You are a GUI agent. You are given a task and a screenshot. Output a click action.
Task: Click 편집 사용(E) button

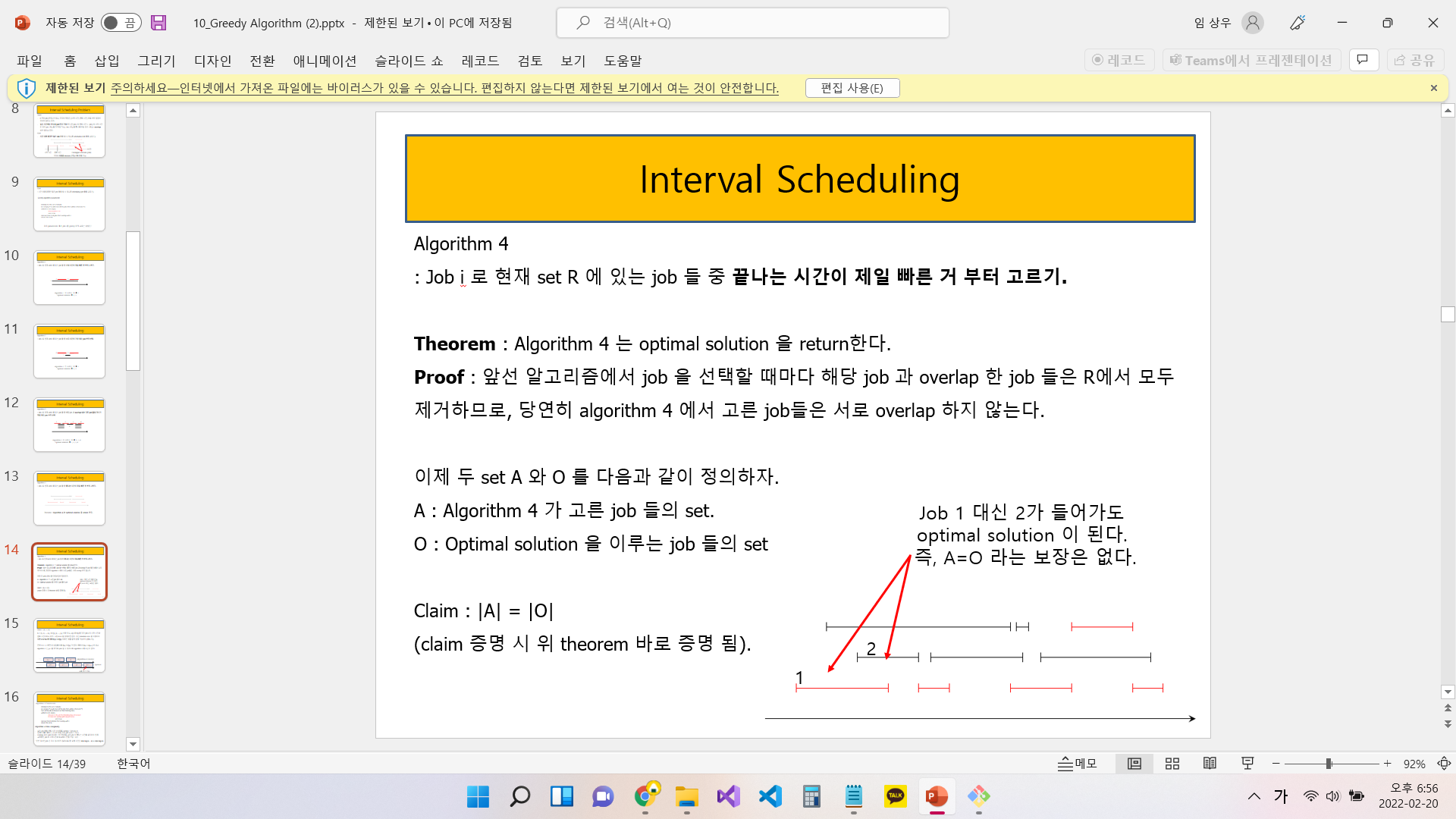tap(852, 88)
